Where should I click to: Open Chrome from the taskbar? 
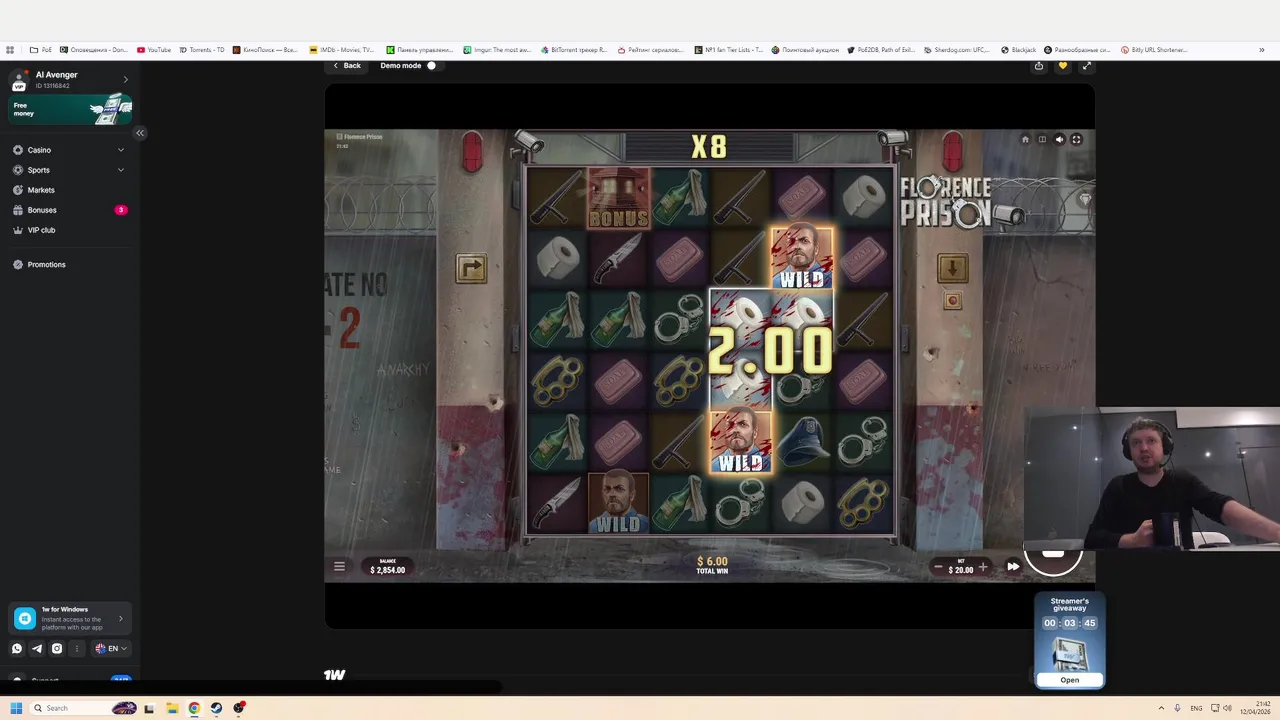194,708
